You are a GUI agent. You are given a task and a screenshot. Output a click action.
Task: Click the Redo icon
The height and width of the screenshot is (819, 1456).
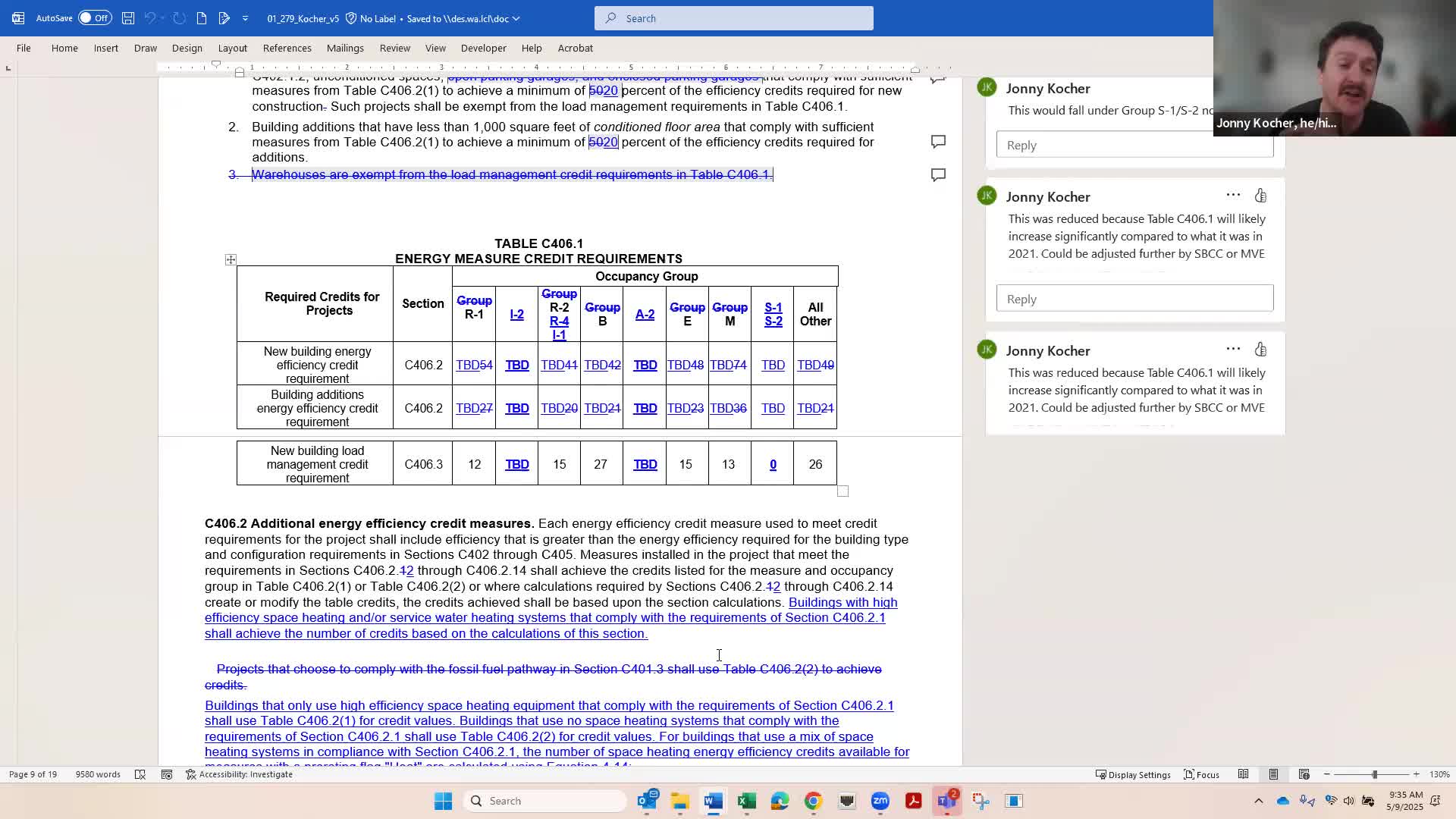(x=180, y=18)
